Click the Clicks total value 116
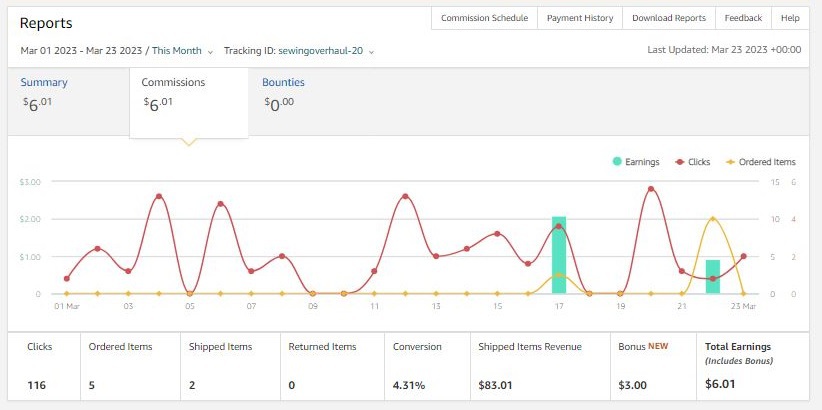Screen dimensions: 822x410 (37, 385)
